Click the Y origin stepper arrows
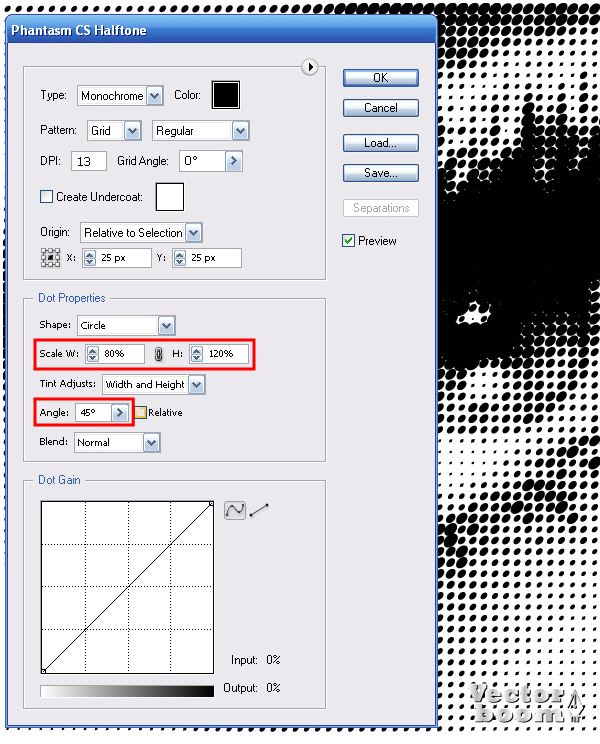600x744 pixels. [179, 258]
